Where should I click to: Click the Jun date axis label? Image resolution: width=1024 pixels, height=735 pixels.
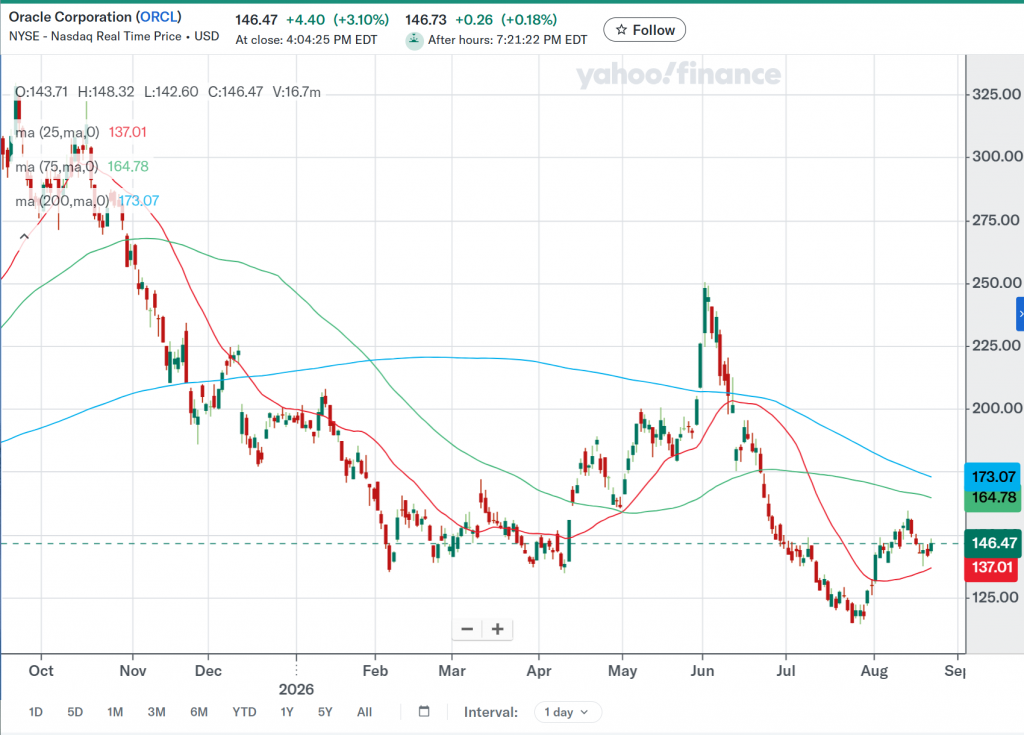click(702, 671)
